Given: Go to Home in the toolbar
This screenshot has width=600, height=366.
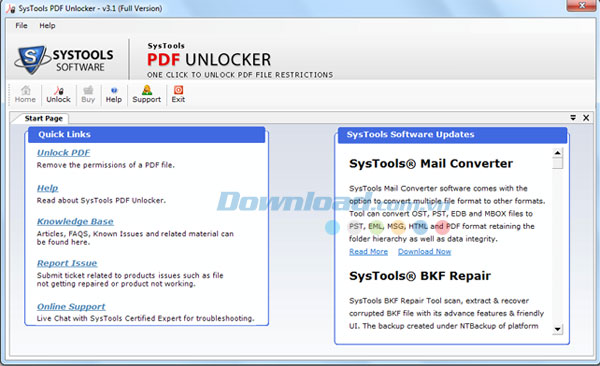Looking at the screenshot, I should point(25,94).
